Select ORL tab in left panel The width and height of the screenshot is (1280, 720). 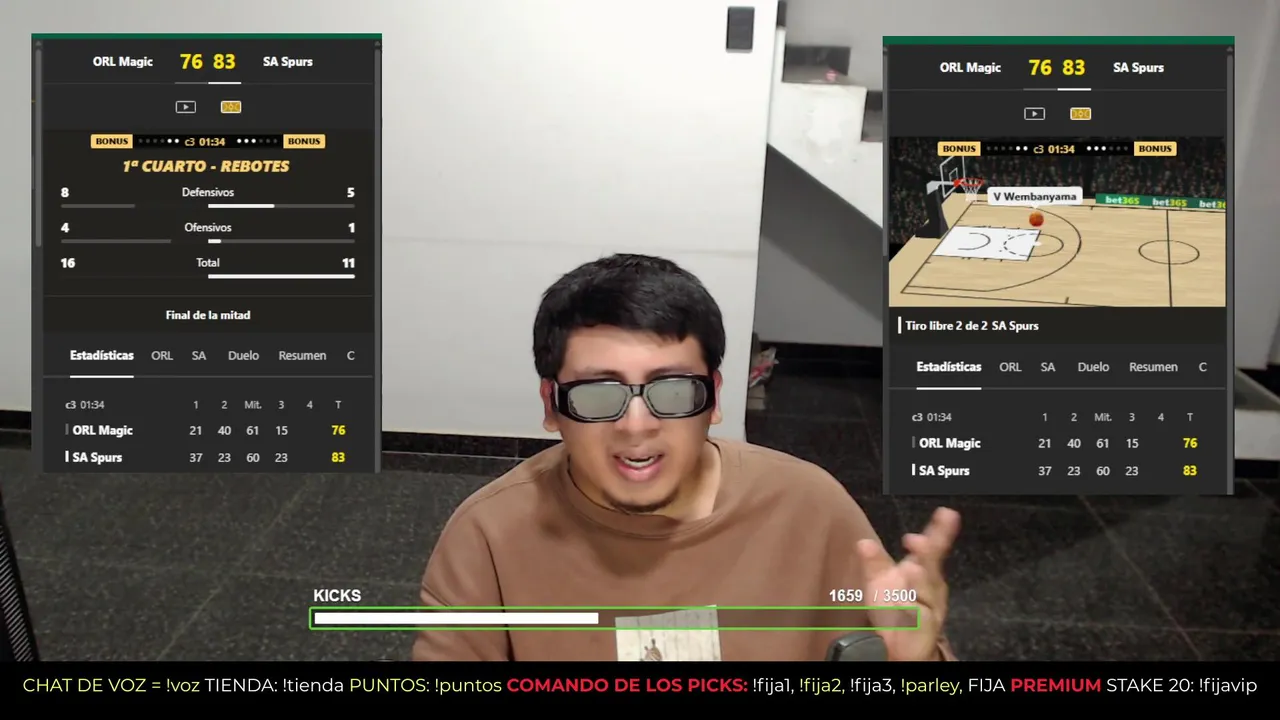coord(162,356)
